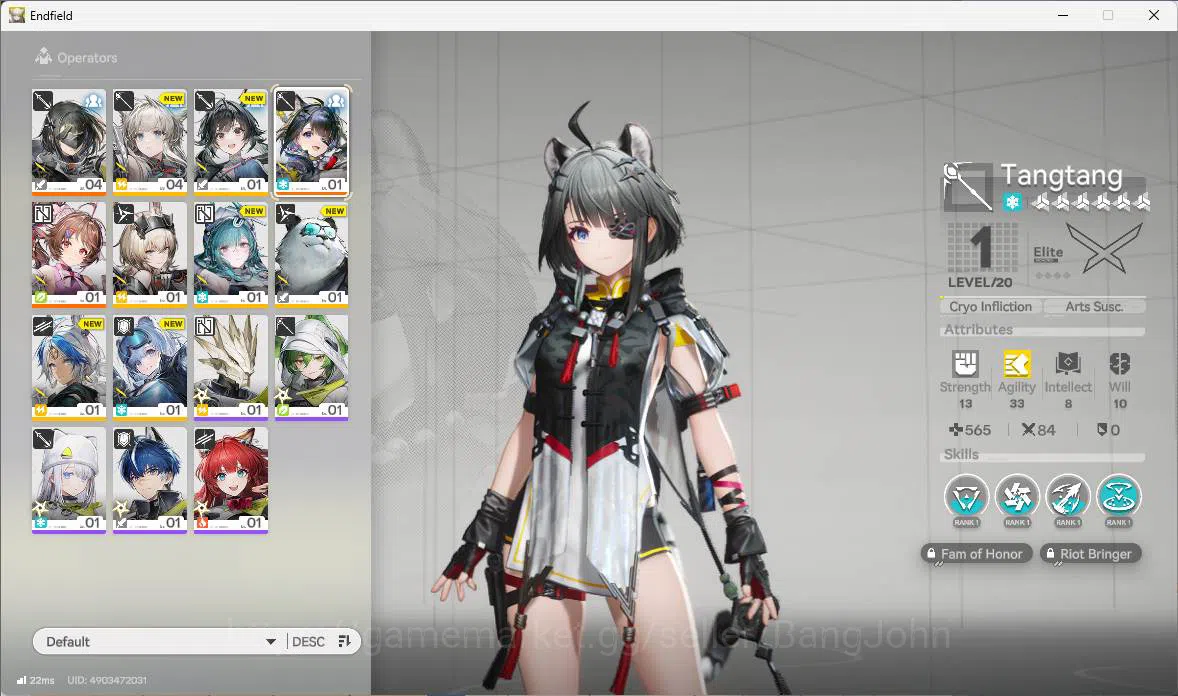This screenshot has height=696, width=1178.
Task: Select the green-haired hooded operator card
Action: click(312, 367)
